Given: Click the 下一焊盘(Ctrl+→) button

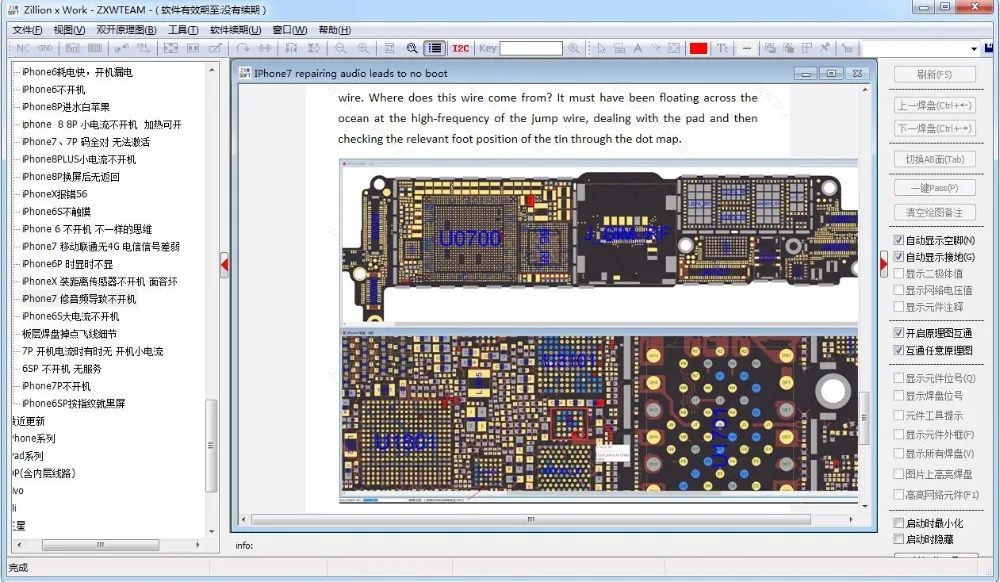Looking at the screenshot, I should [934, 128].
